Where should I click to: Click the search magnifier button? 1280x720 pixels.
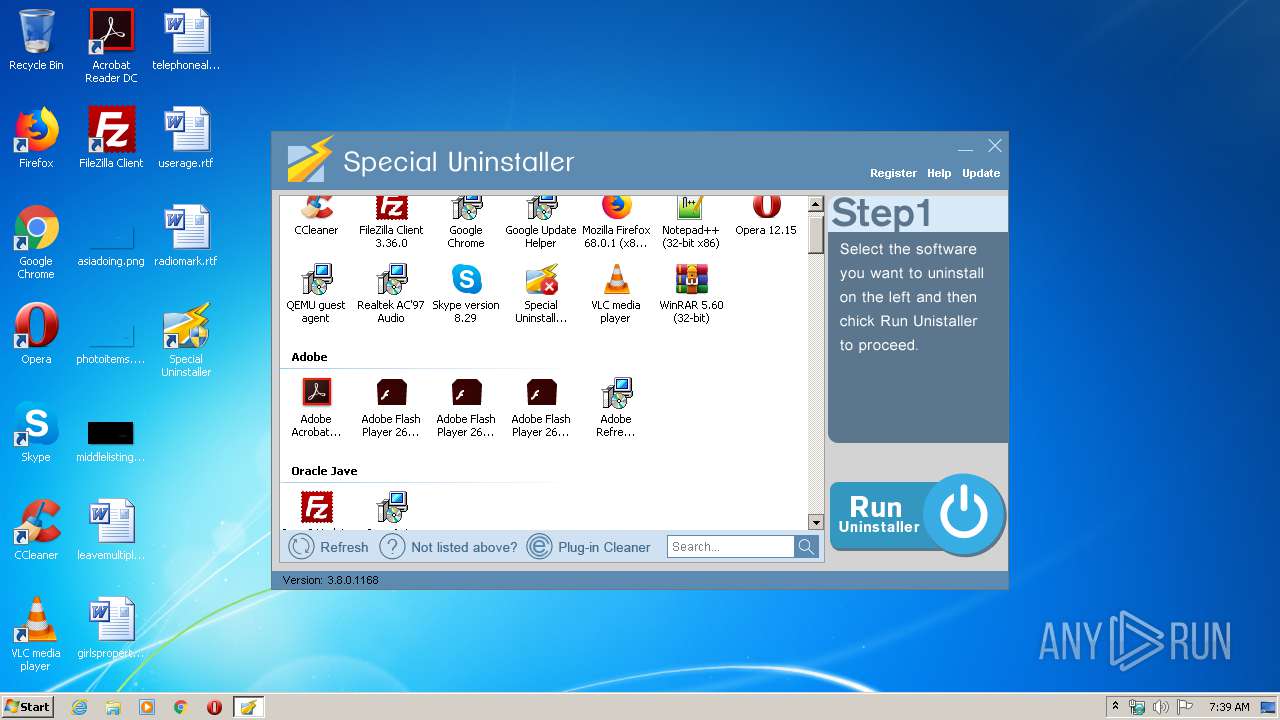[x=806, y=546]
